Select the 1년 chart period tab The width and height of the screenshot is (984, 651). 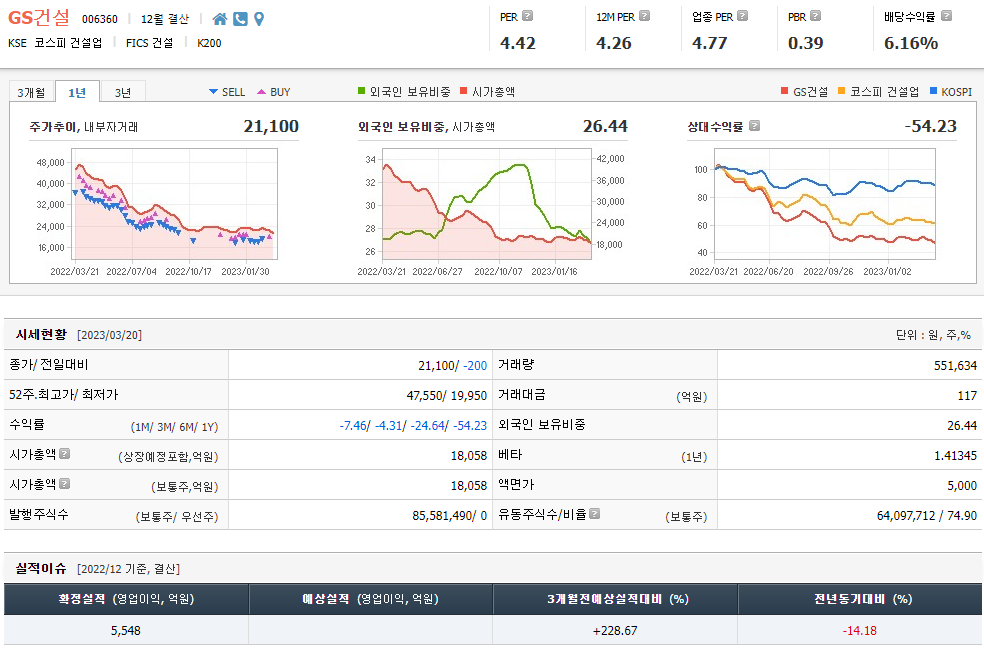(77, 92)
